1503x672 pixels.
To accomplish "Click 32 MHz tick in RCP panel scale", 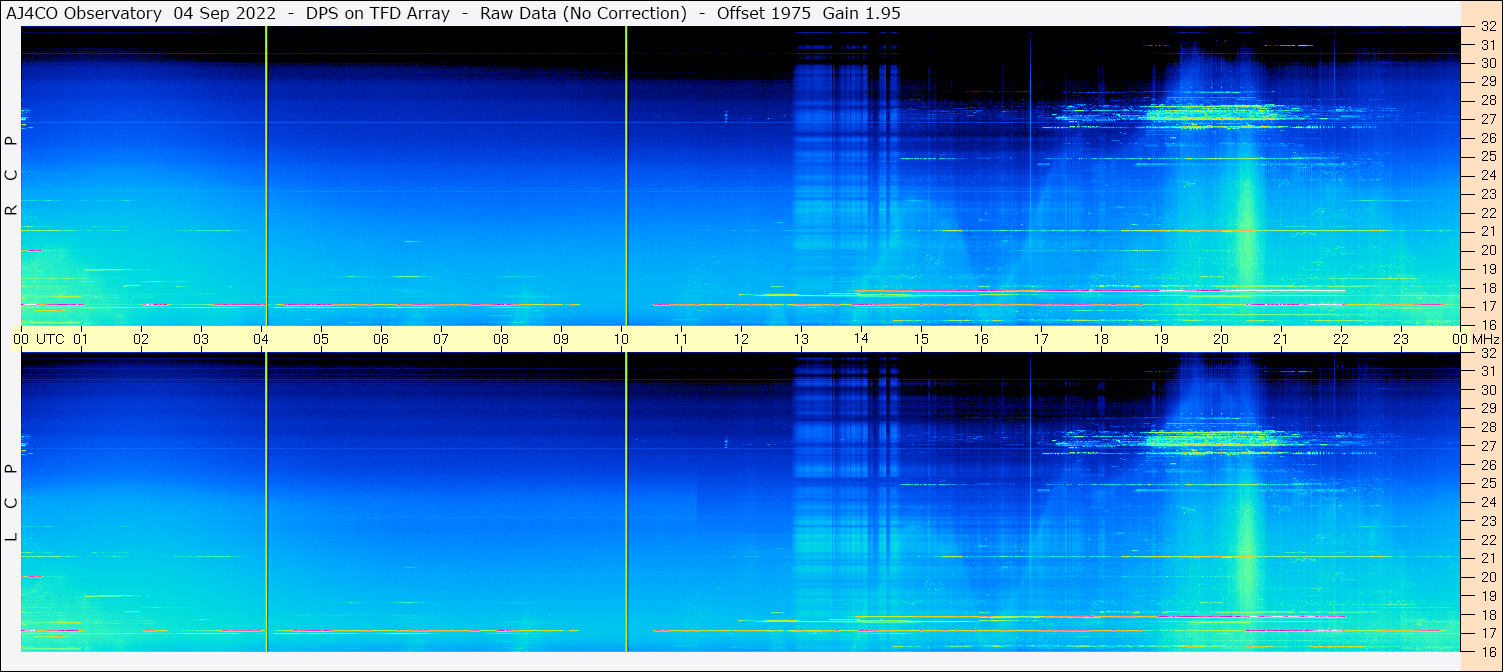I will point(1487,28).
